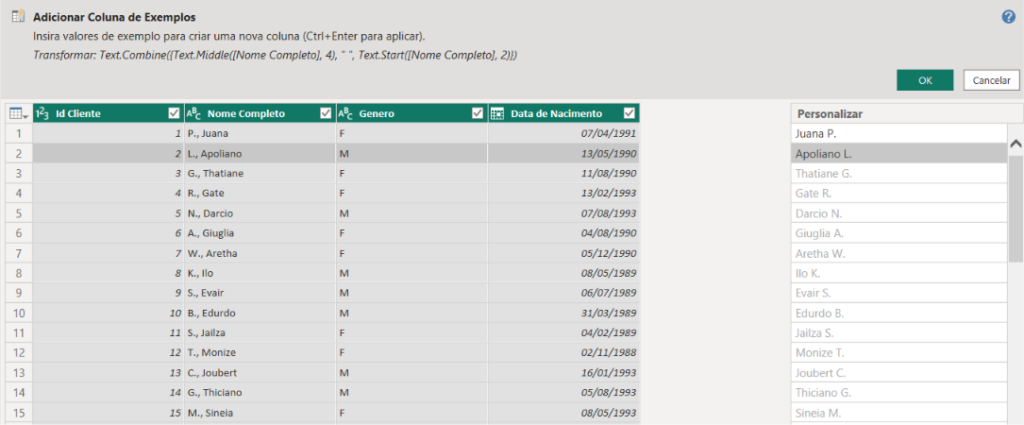1024x425 pixels.
Task: Click the cell 'R., Gate'
Action: pyautogui.click(x=260, y=193)
